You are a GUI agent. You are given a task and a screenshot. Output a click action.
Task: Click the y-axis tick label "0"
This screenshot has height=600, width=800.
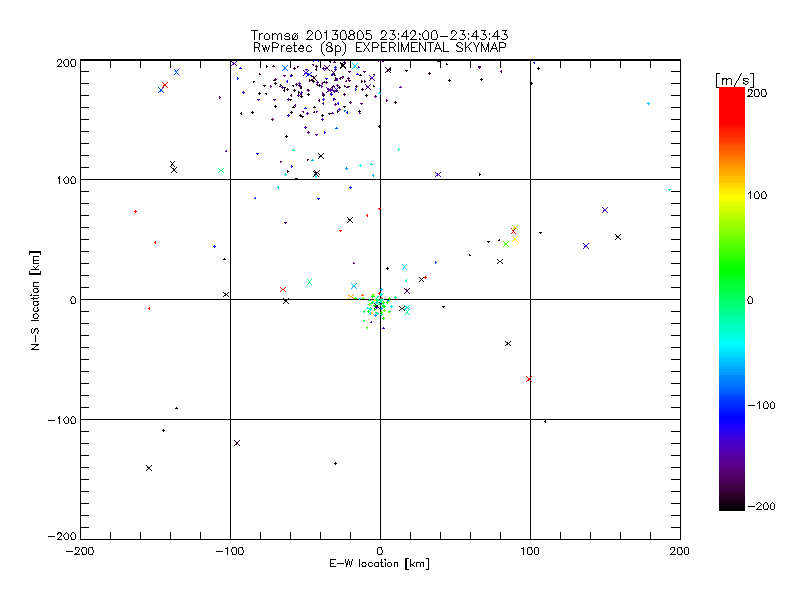[73, 300]
